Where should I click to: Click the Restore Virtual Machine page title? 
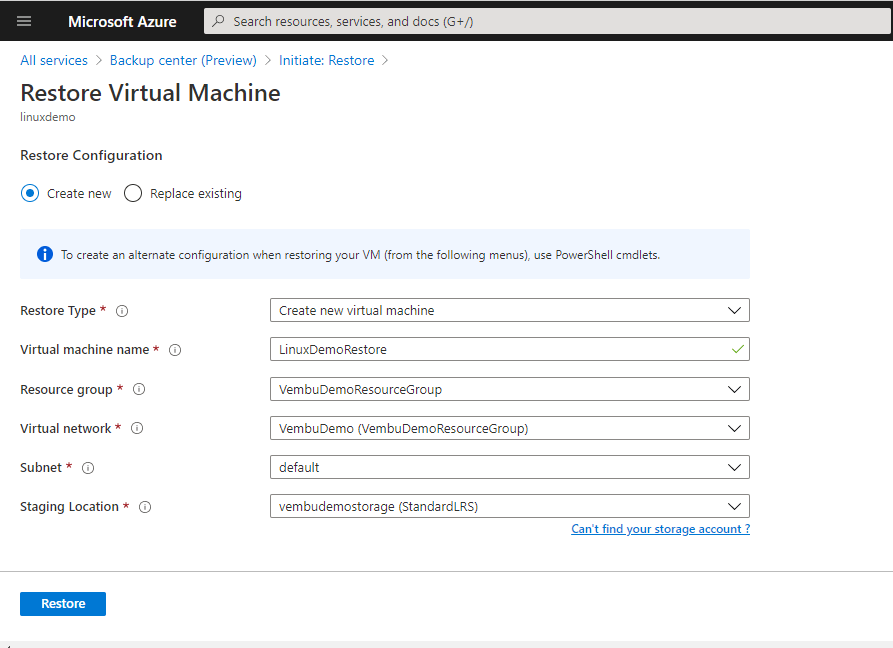pos(150,93)
